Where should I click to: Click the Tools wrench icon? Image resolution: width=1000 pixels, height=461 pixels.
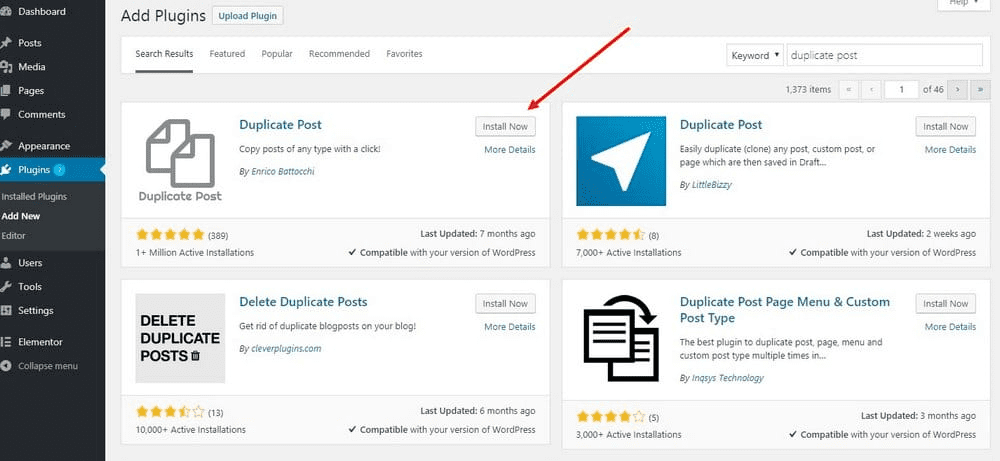6,287
